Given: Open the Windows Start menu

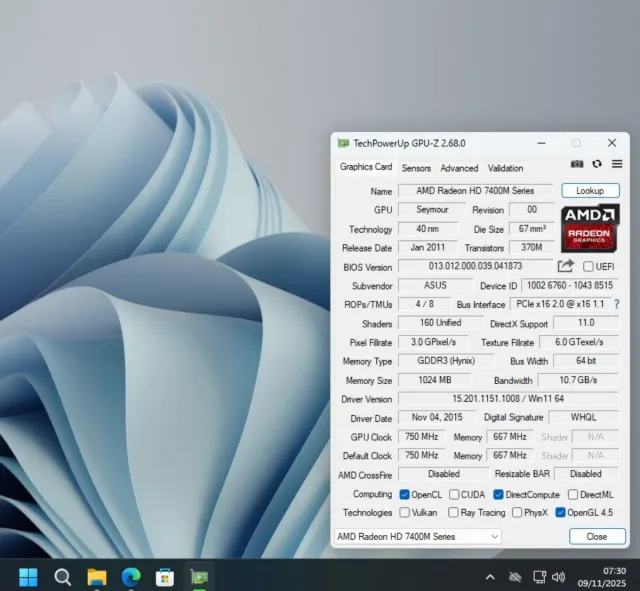Looking at the screenshot, I should tap(28, 577).
